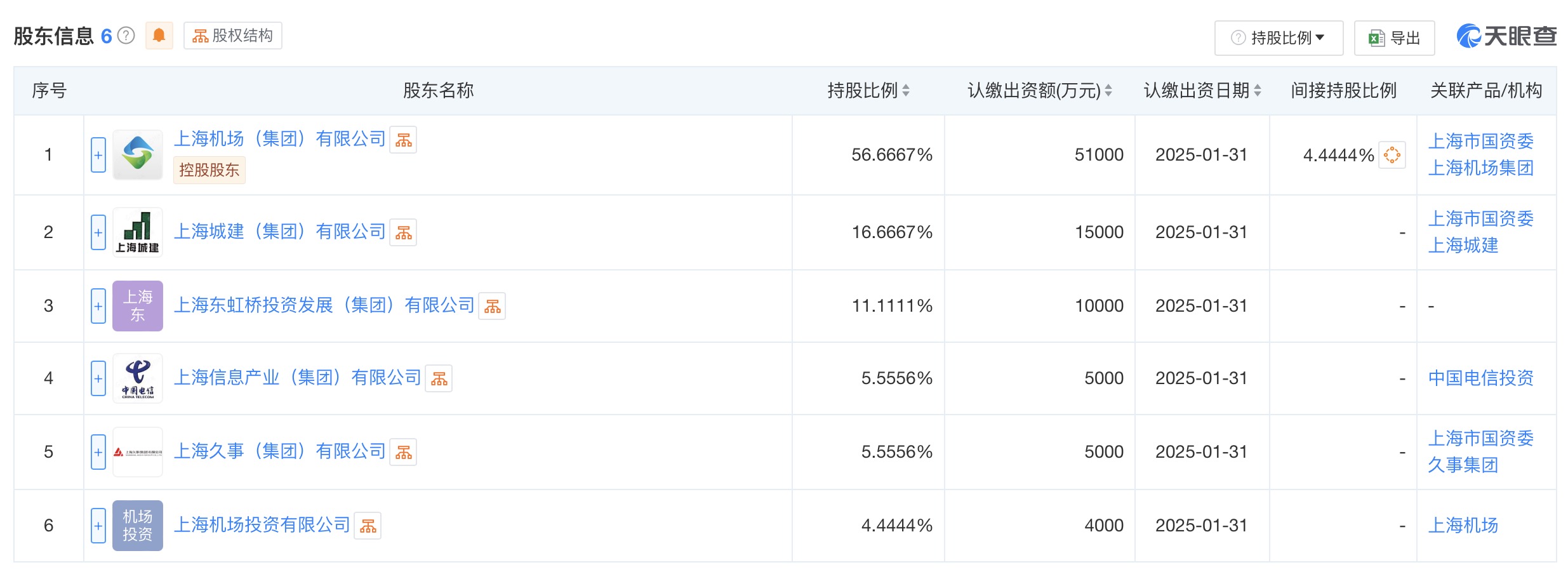Open equity structure icon beside 上海信息产业
The width and height of the screenshot is (1568, 579).
tap(439, 379)
